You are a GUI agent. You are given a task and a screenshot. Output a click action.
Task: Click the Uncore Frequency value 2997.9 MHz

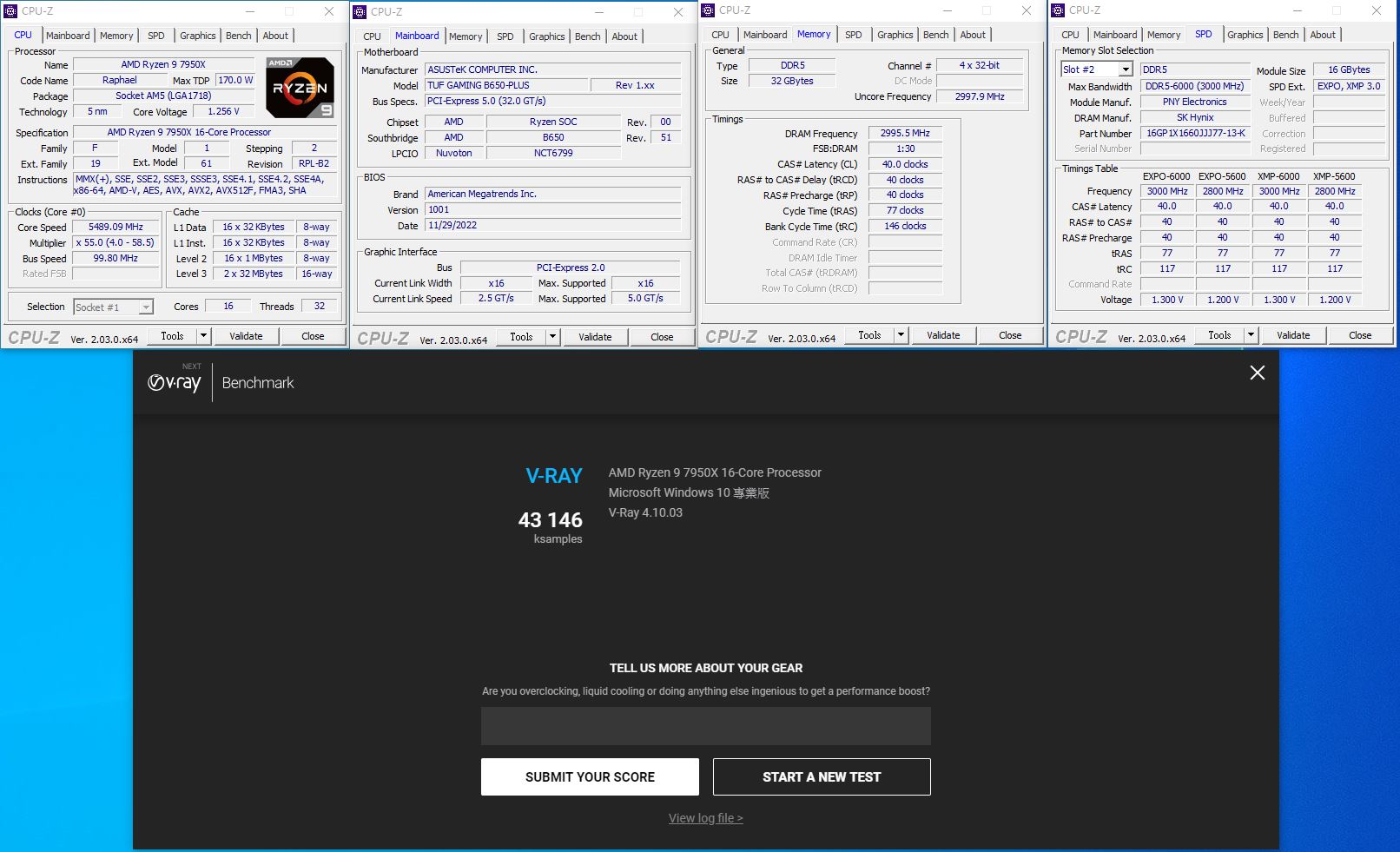pos(980,96)
